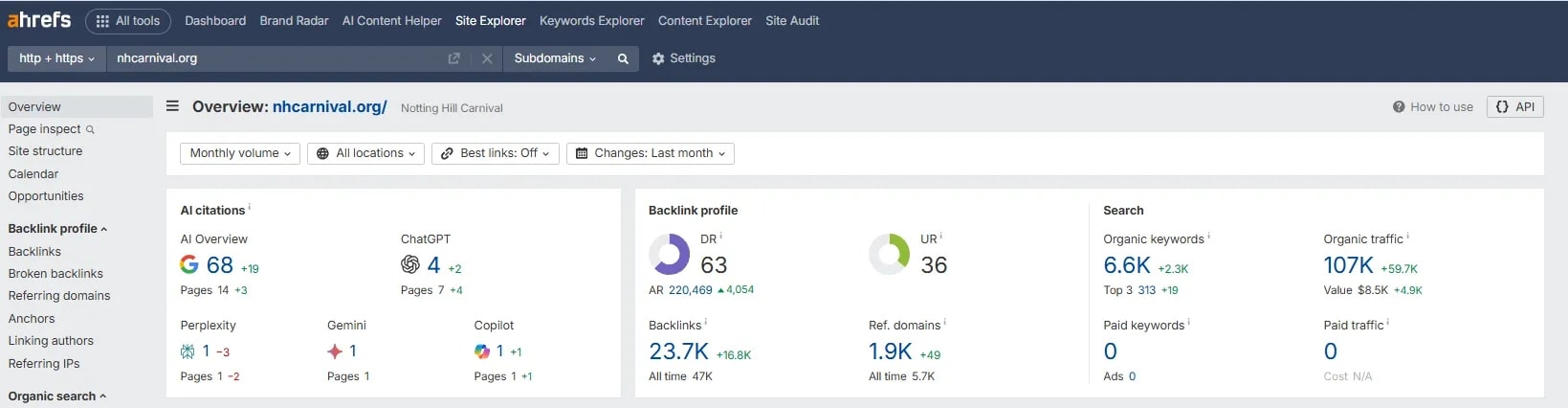Click the UR donut chart
1568x408 pixels.
coord(889,255)
